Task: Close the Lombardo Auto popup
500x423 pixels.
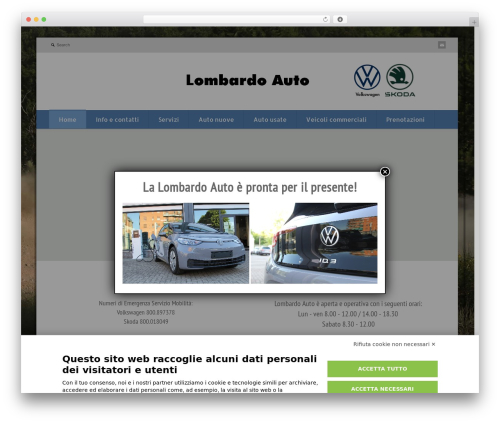Action: click(x=385, y=172)
